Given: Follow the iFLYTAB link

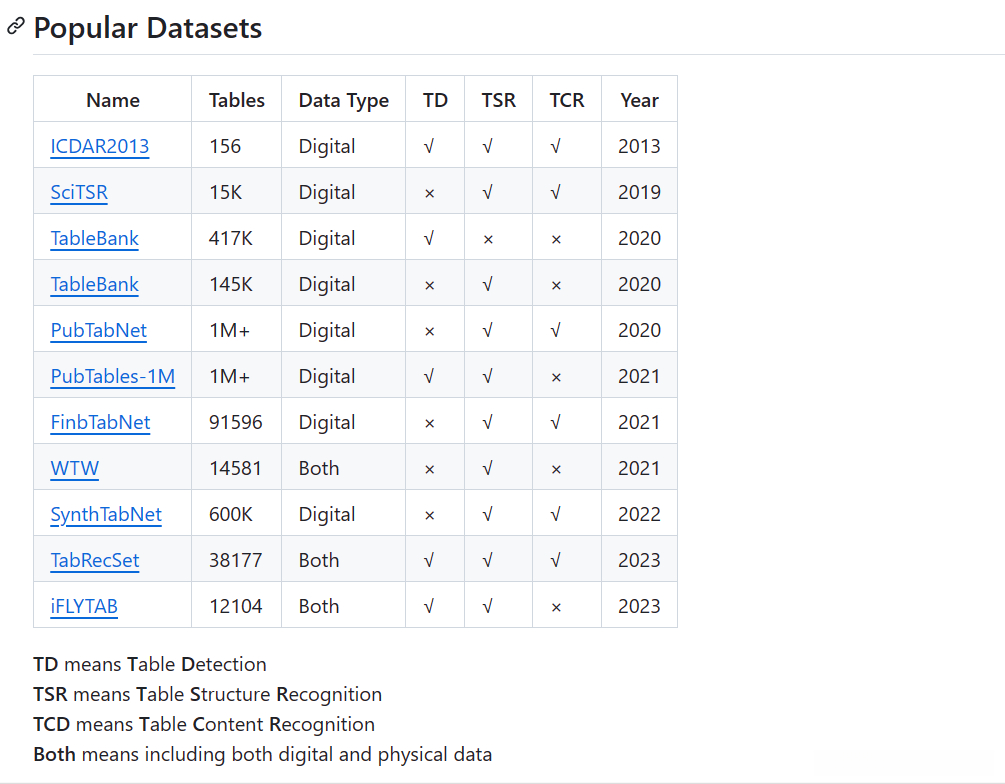Looking at the screenshot, I should click(x=84, y=606).
